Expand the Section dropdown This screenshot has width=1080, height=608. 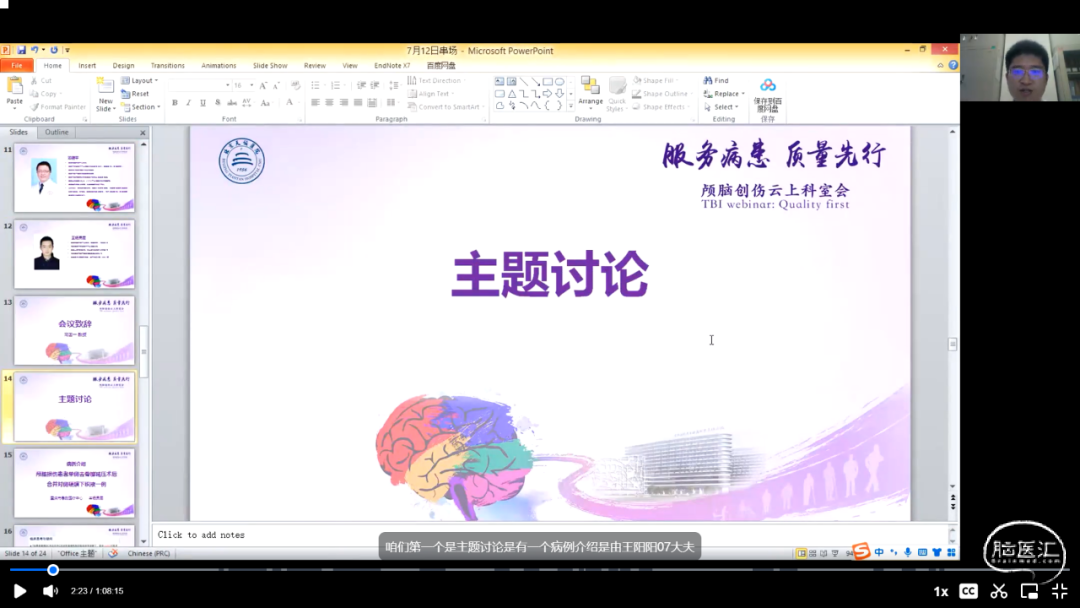point(141,107)
